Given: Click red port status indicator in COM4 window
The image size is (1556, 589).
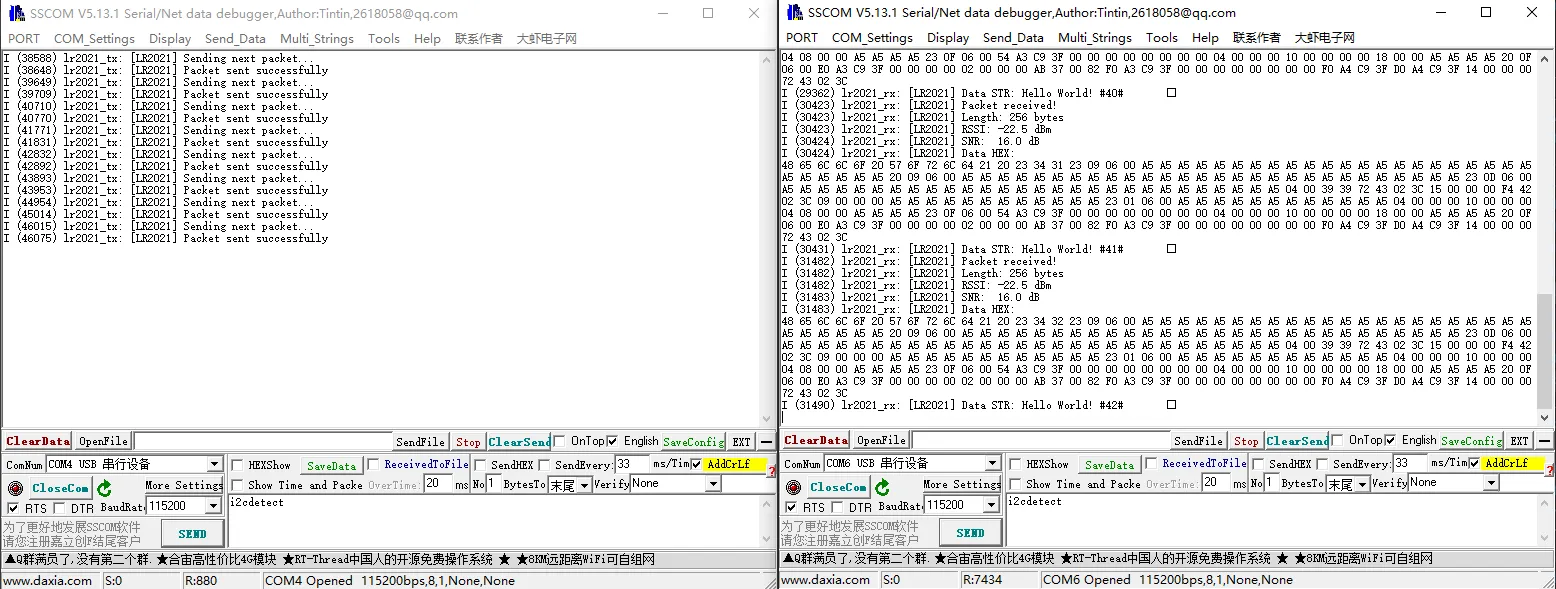Looking at the screenshot, I should (x=15, y=488).
